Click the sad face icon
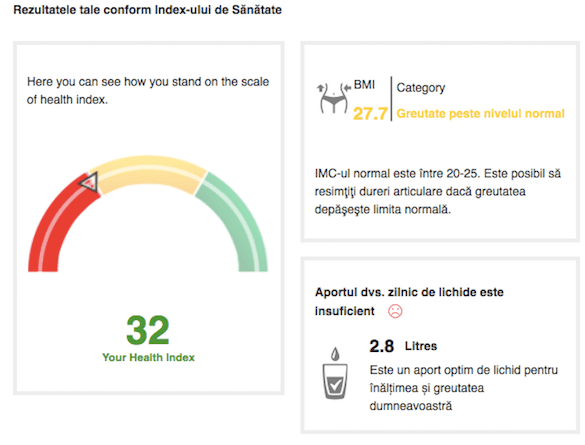This screenshot has height=445, width=585. pos(395,311)
